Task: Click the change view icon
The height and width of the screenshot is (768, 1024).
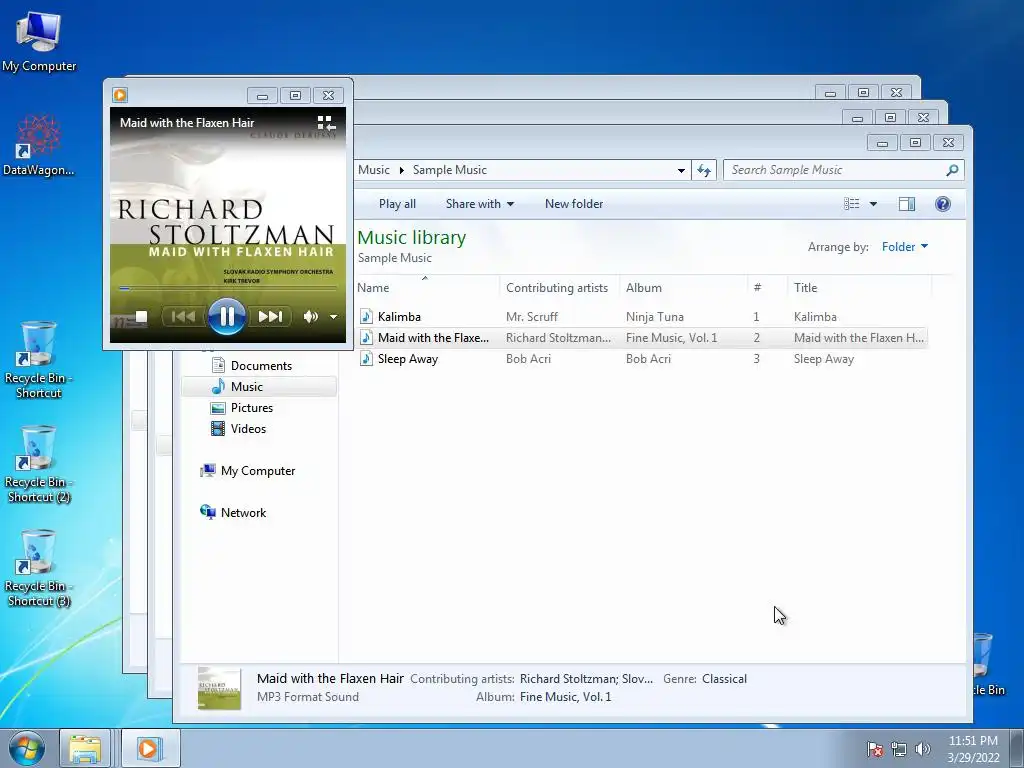Action: (852, 204)
